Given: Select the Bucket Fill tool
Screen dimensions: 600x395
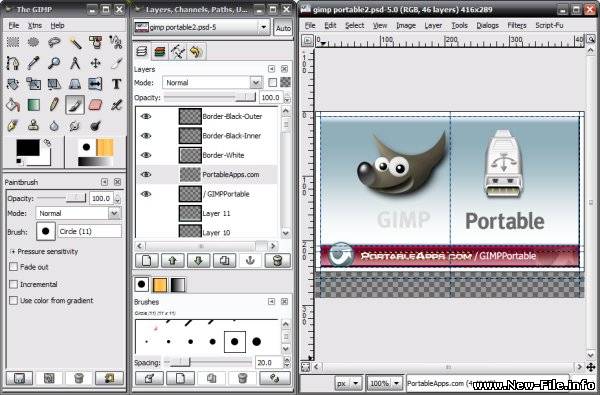Looking at the screenshot, I should [13, 104].
